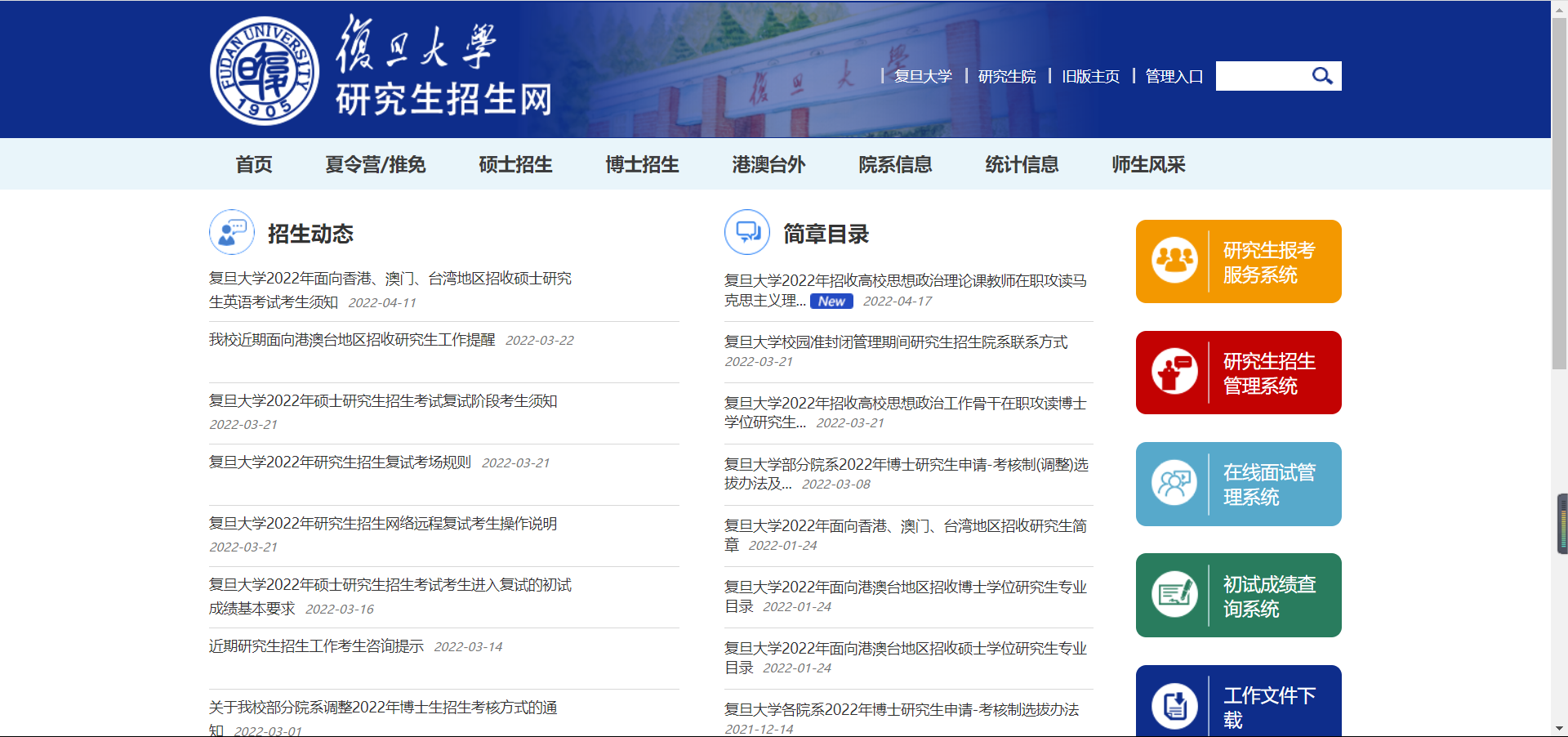This screenshot has height=737, width=1568.
Task: Click the 简章目录 chat icon
Action: point(747,232)
